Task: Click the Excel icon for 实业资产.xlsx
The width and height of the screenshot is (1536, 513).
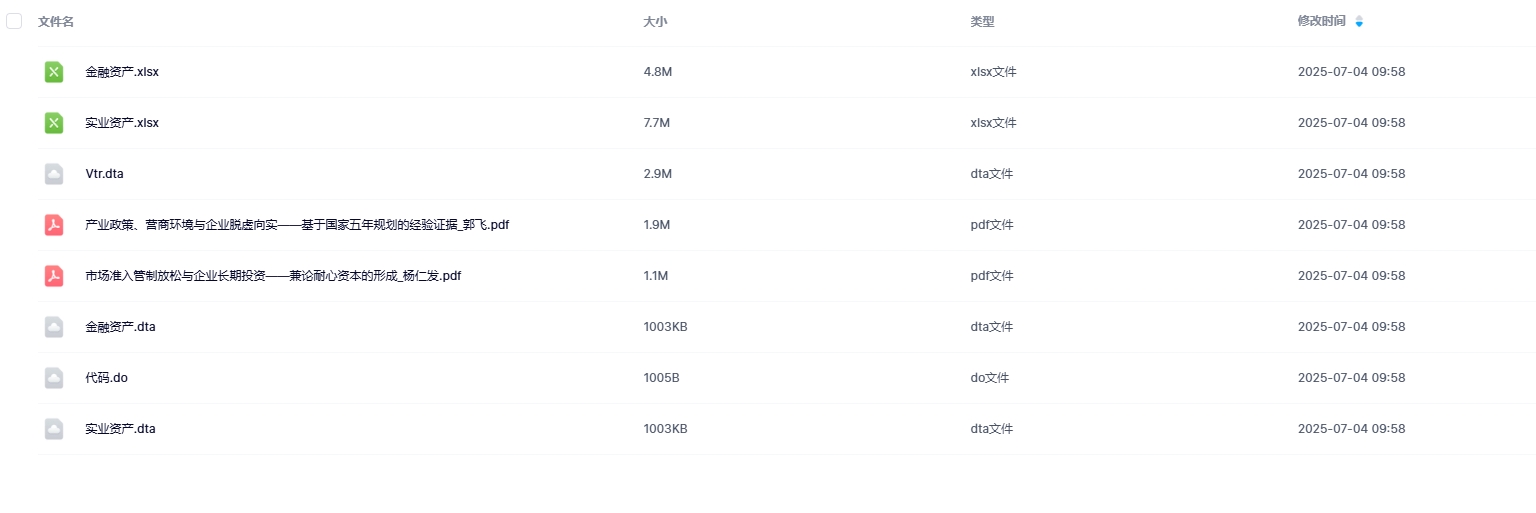Action: point(54,123)
